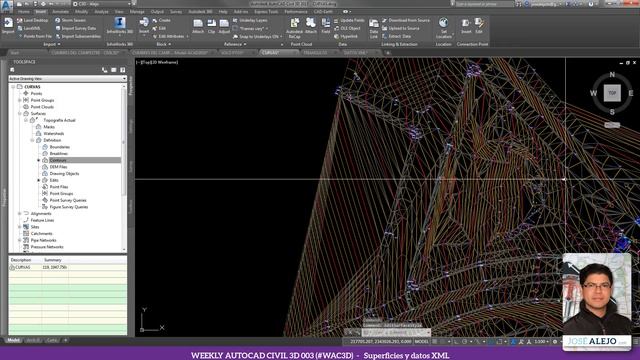Image resolution: width=640 pixels, height=360 pixels.
Task: Switch to the Model layout tab
Action: point(13,340)
